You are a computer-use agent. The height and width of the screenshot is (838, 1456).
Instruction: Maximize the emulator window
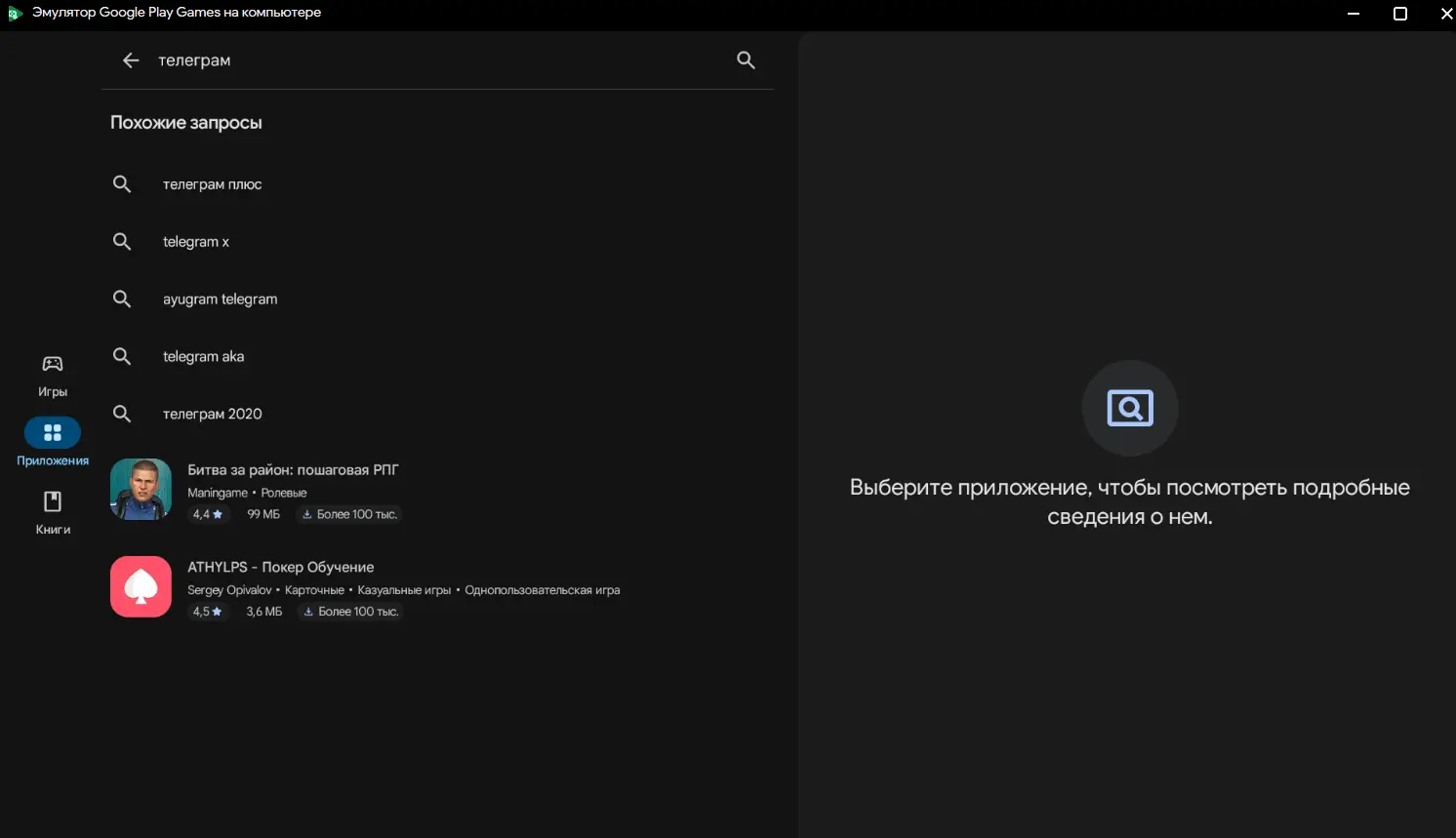(1400, 14)
